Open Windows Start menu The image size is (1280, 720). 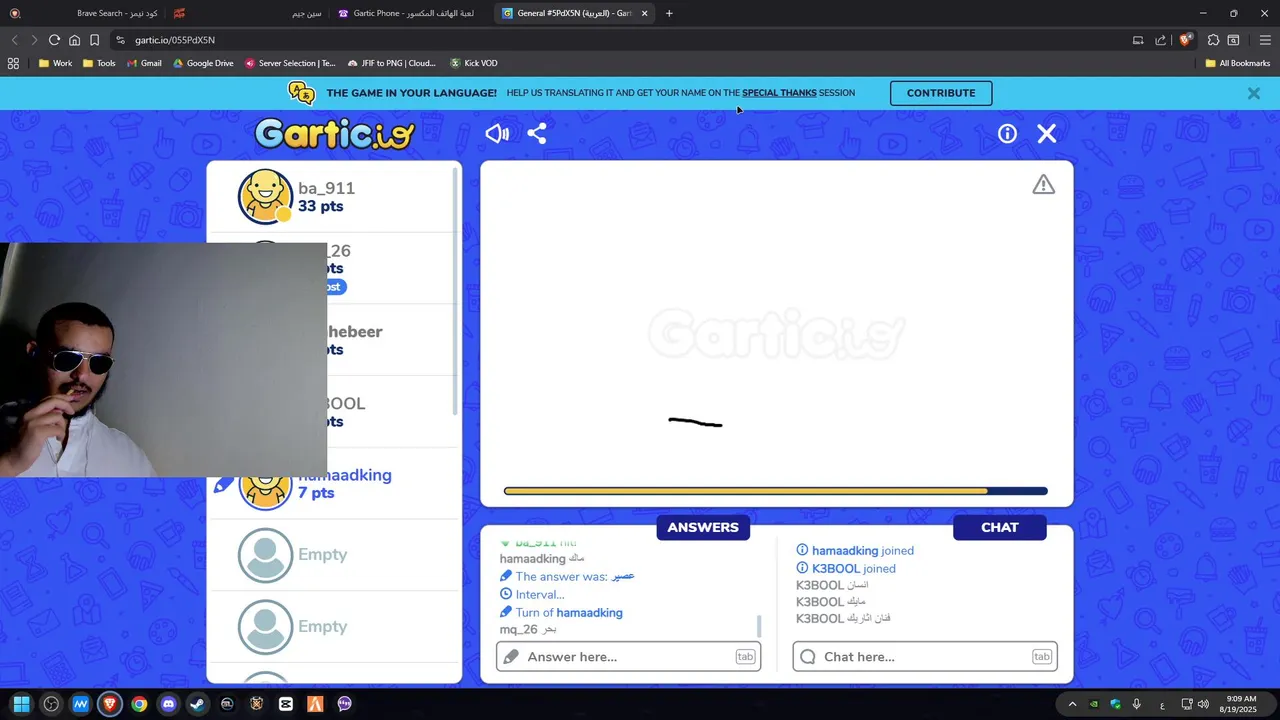pyautogui.click(x=22, y=704)
